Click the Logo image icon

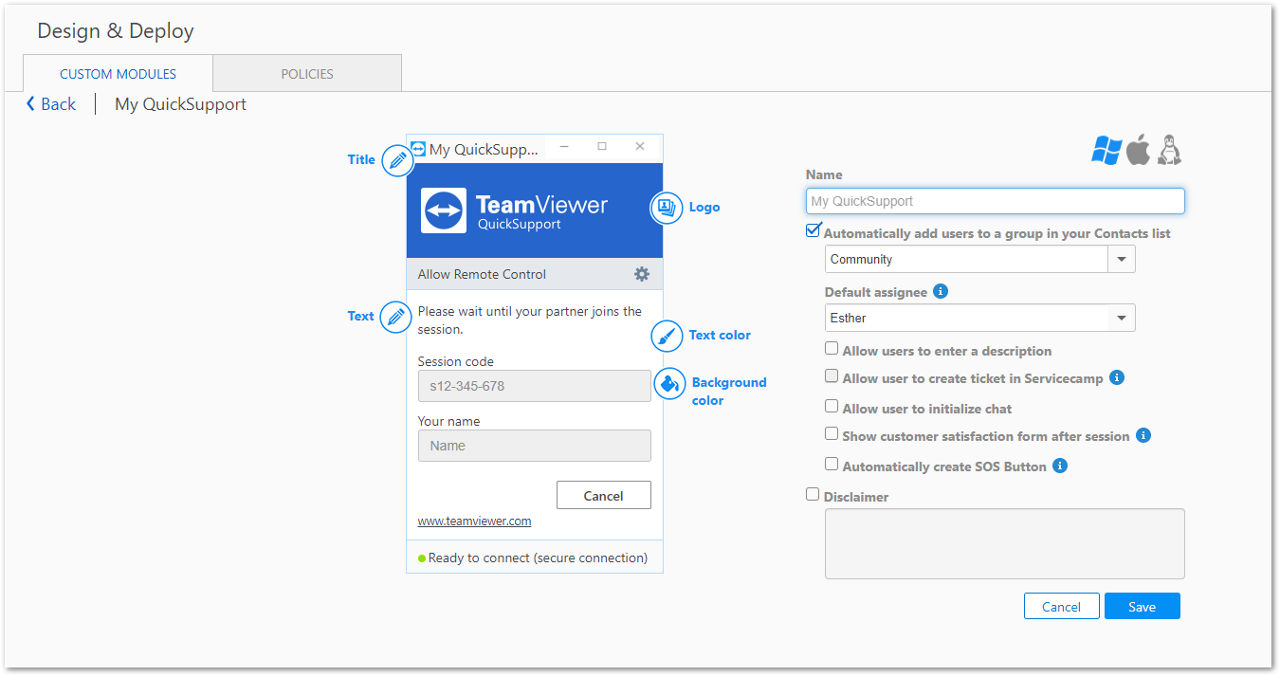(667, 207)
